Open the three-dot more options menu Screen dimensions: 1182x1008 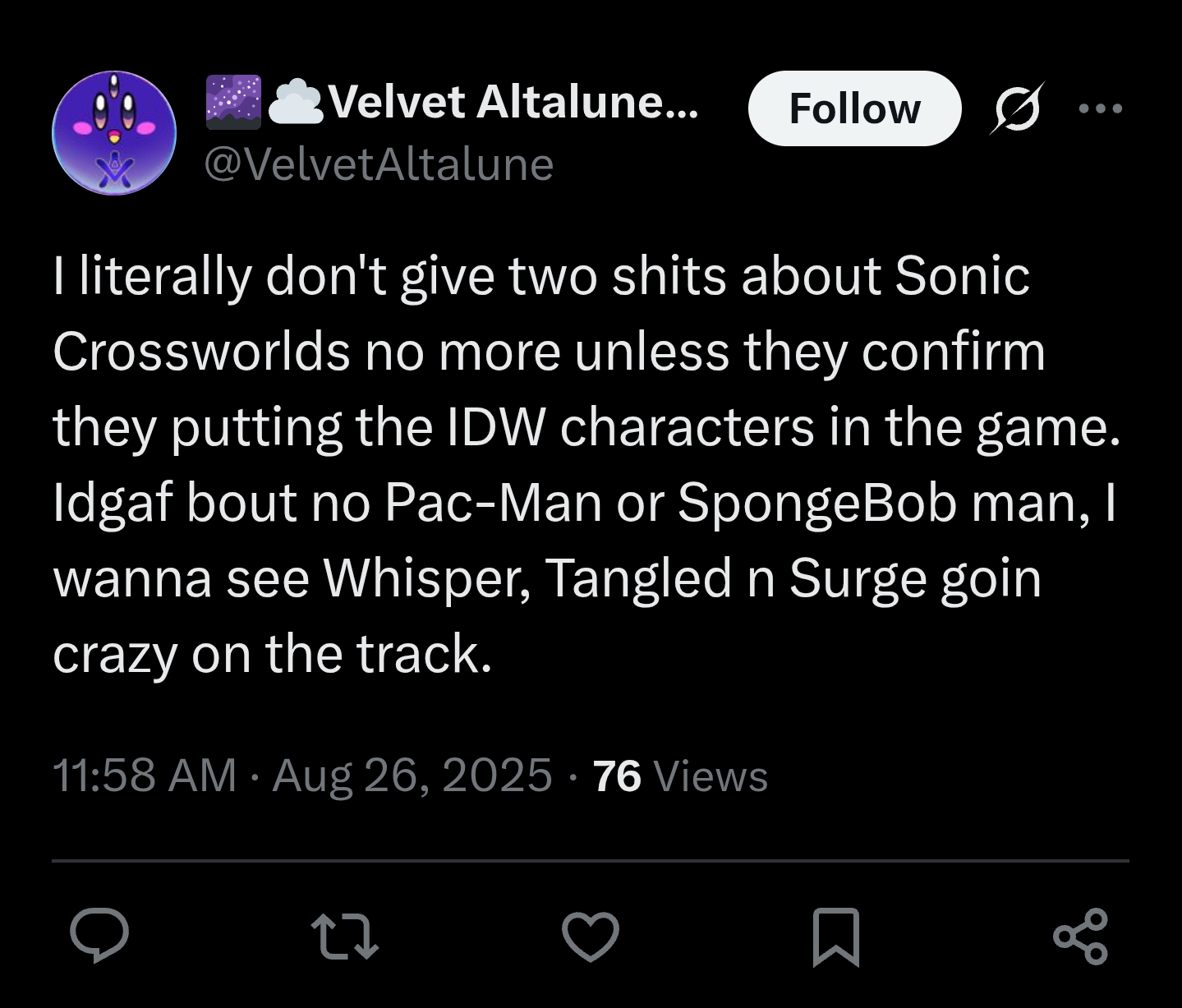1101,108
